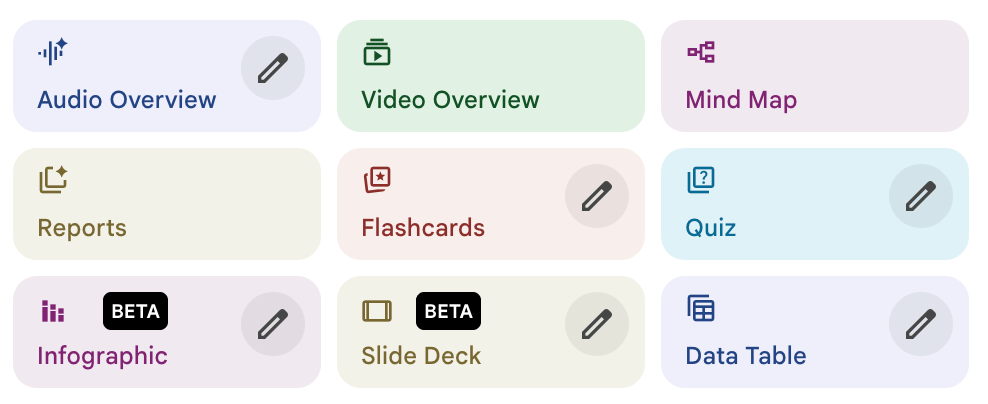The width and height of the screenshot is (988, 404).
Task: Click the Reports sparkle document icon
Action: pos(53,180)
